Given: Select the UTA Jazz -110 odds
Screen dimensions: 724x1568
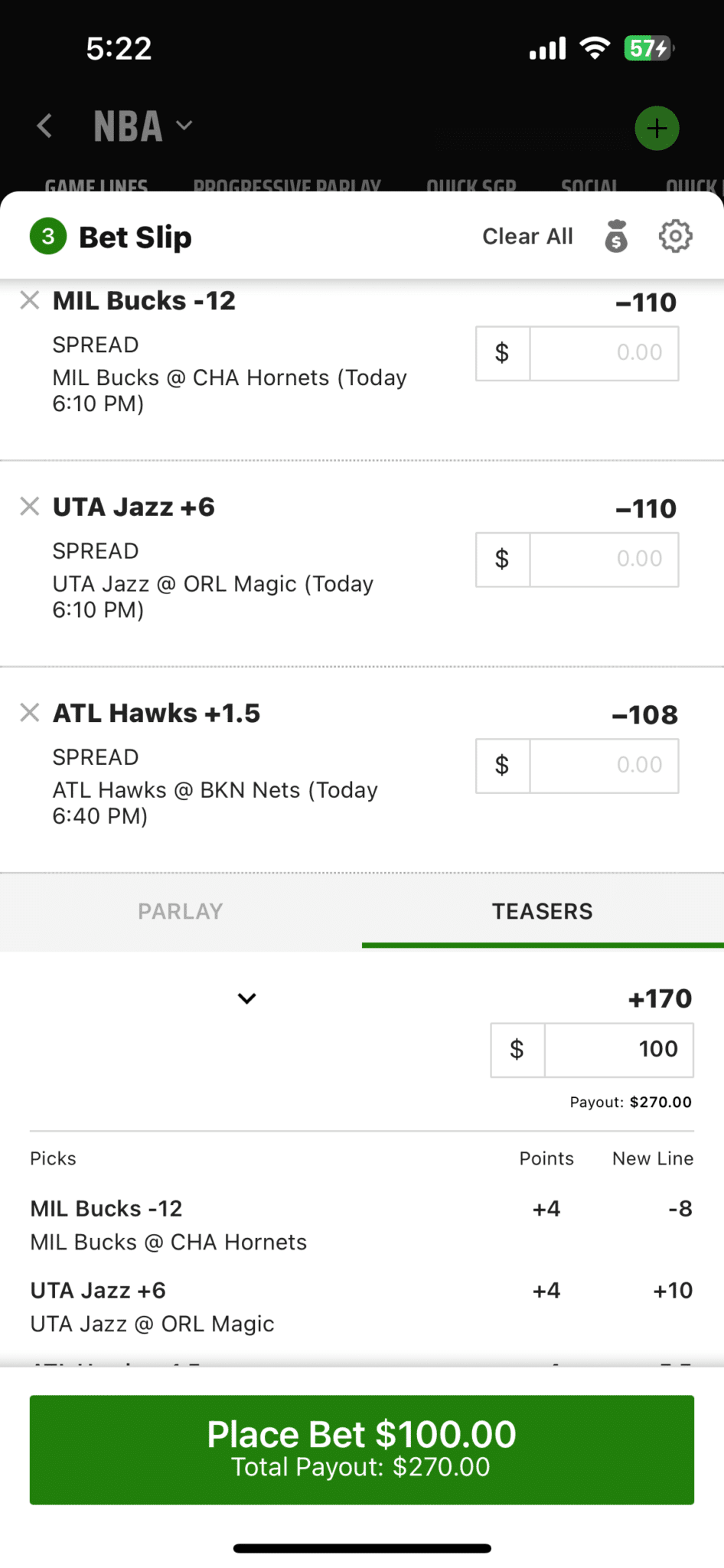Looking at the screenshot, I should coord(644,508).
